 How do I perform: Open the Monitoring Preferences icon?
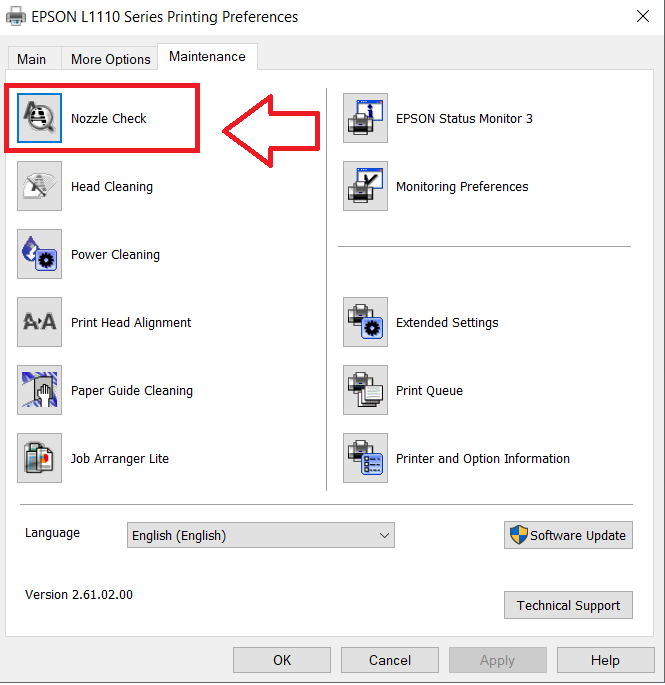(365, 187)
